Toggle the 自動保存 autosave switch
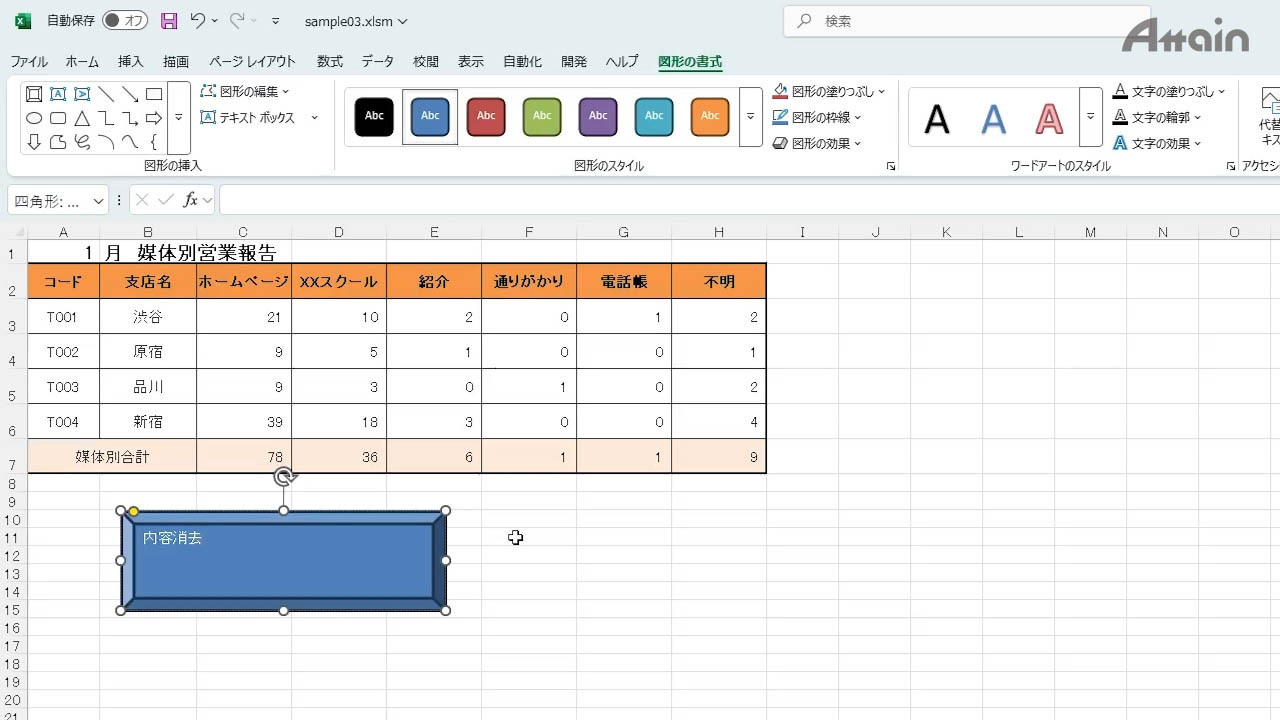Screen dimensions: 1280x720 (x=124, y=21)
